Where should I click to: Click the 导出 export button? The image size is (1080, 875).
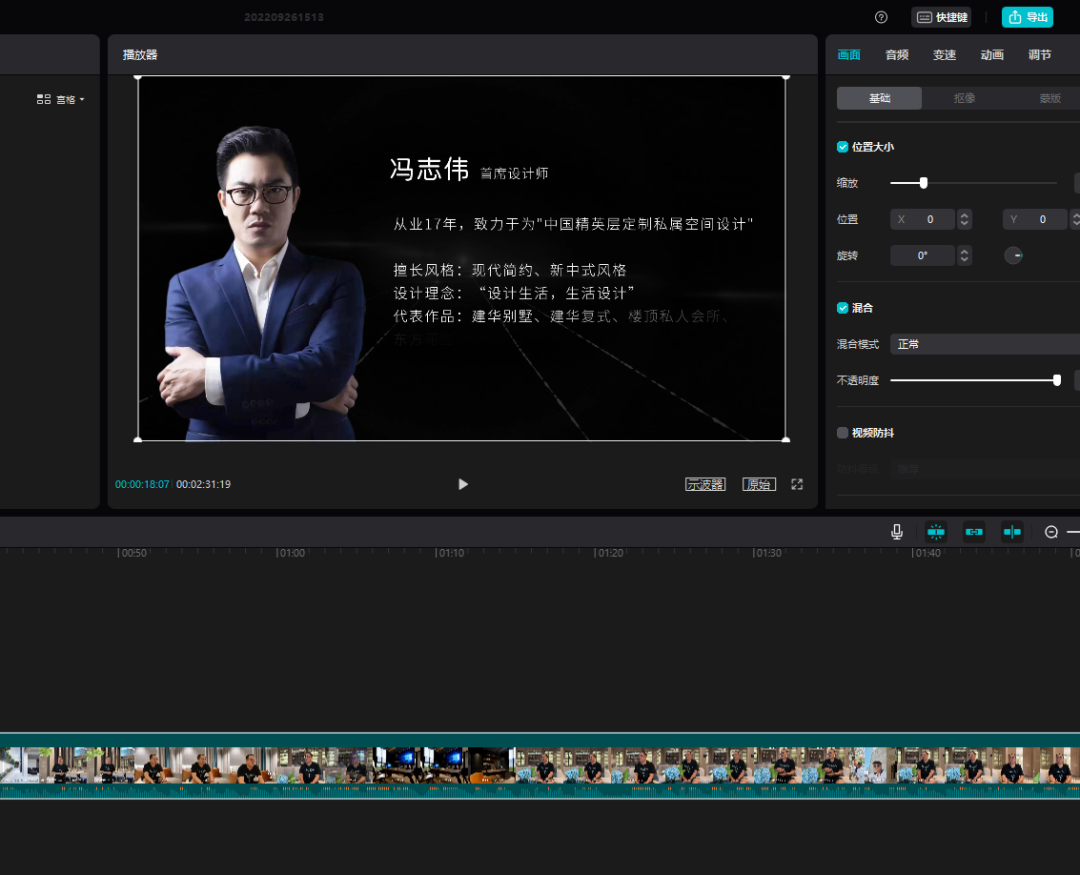(1027, 17)
